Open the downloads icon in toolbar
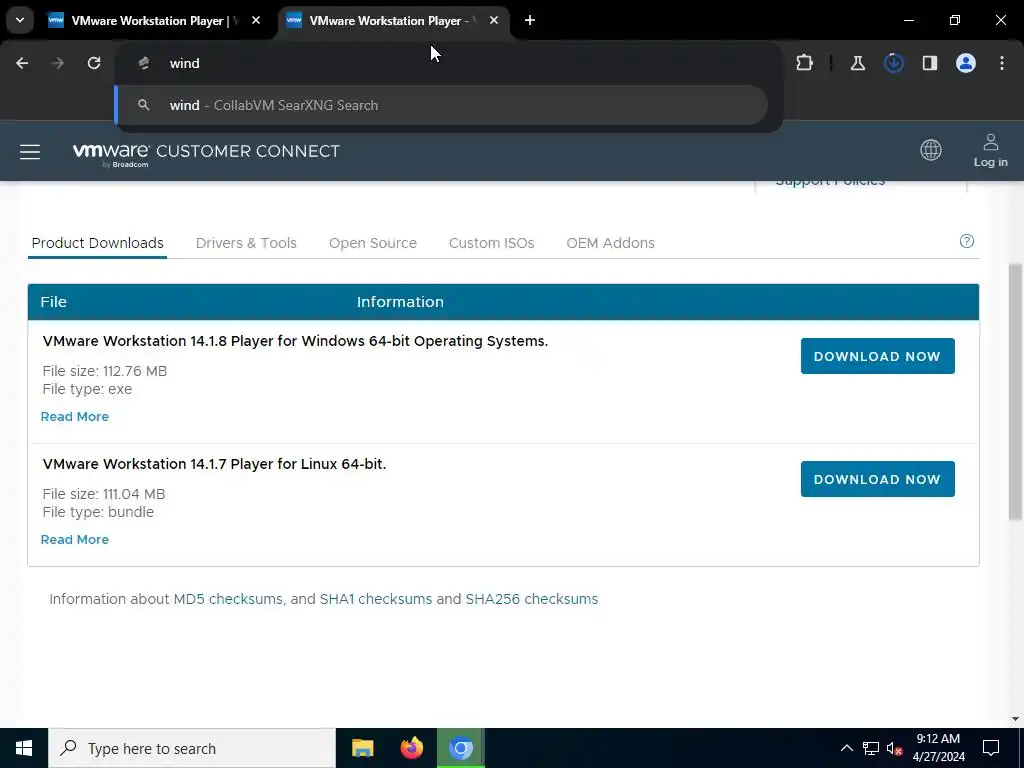The height and width of the screenshot is (768, 1024). click(x=893, y=63)
